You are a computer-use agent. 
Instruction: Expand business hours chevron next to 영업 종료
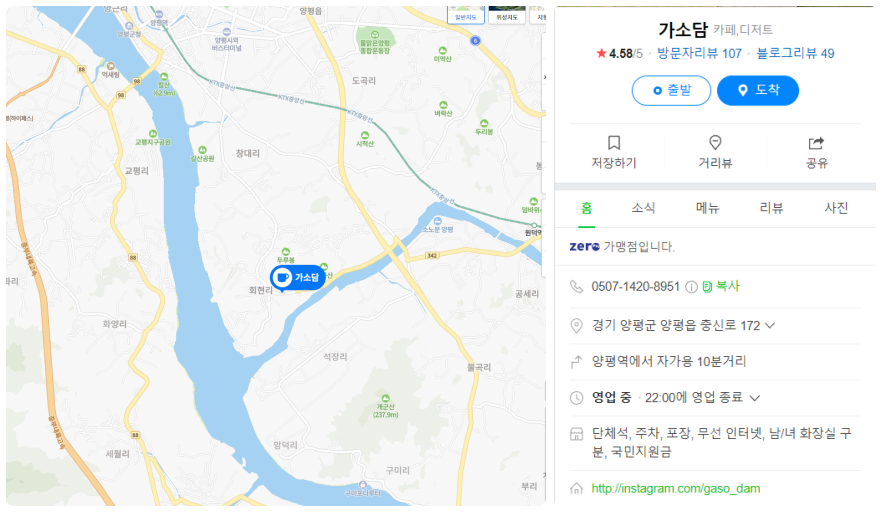(755, 398)
